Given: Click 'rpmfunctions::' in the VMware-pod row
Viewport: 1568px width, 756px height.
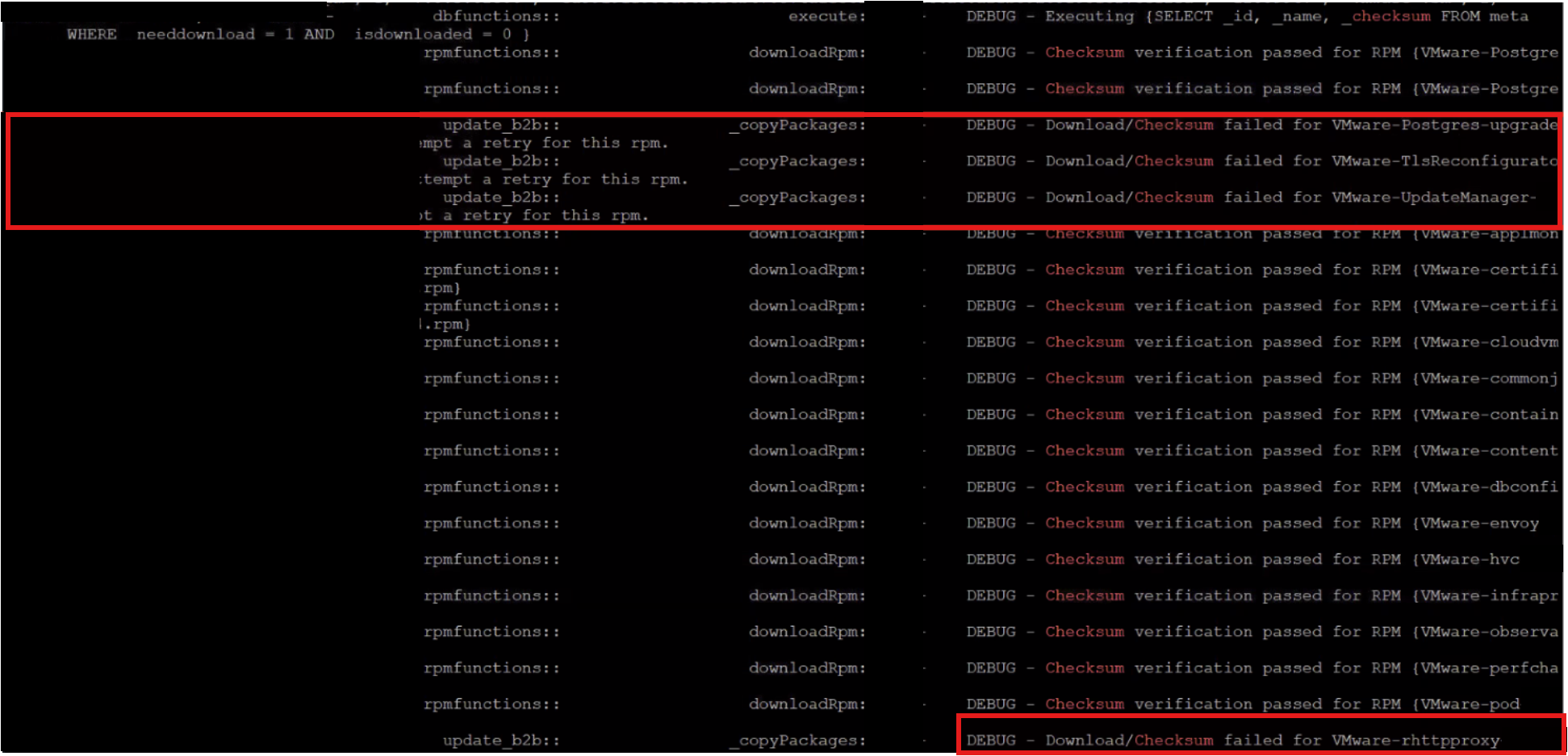Looking at the screenshot, I should coord(491,704).
